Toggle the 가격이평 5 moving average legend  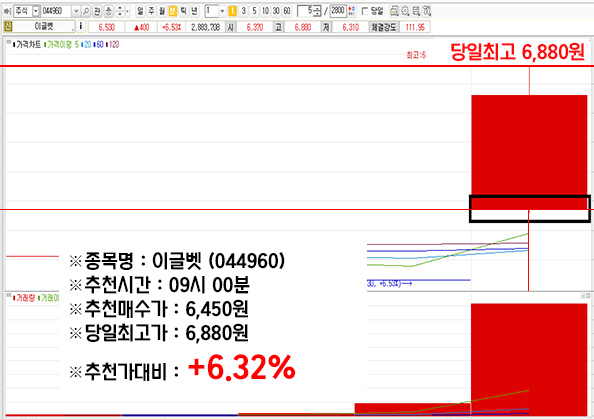(61, 45)
